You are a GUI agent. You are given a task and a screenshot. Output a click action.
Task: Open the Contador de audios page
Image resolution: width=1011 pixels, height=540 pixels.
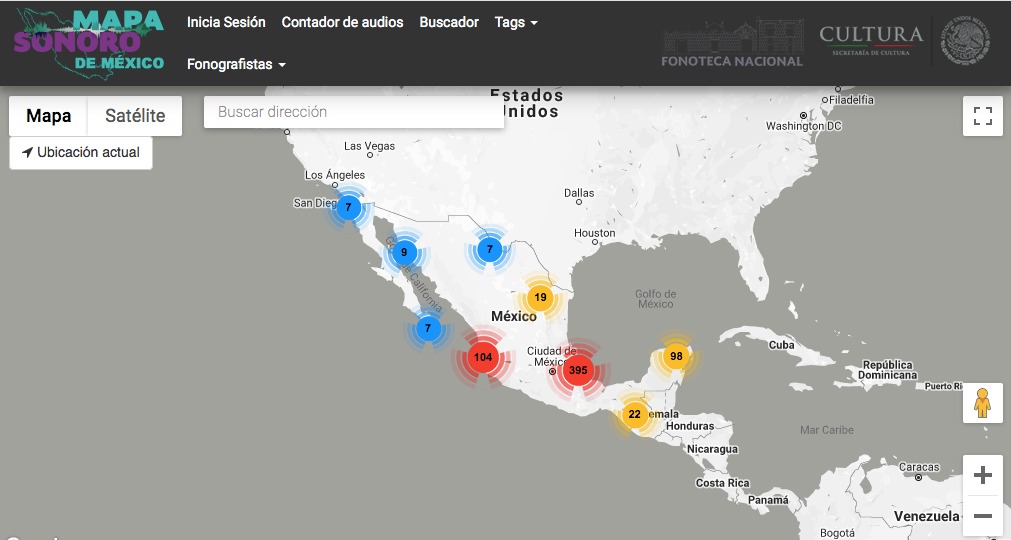pos(342,22)
